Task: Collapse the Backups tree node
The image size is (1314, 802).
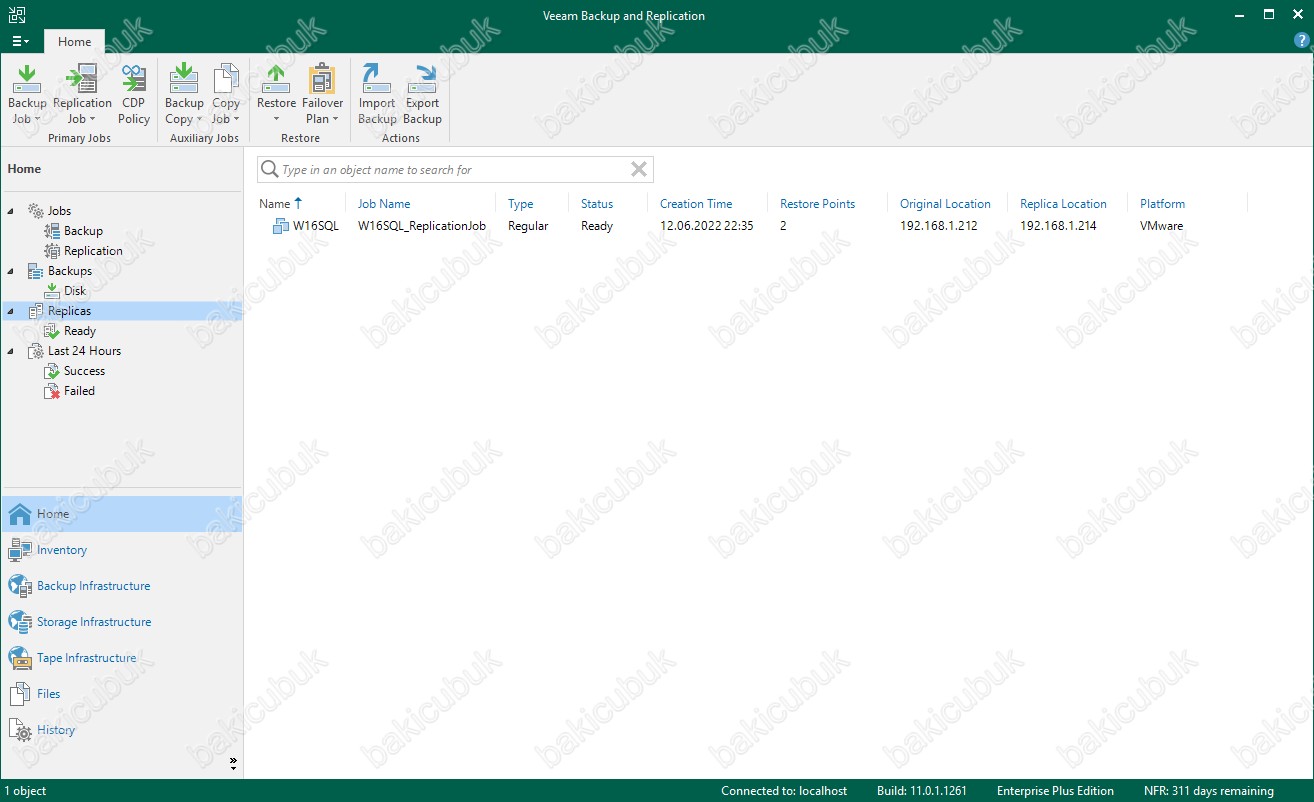Action: [11, 271]
